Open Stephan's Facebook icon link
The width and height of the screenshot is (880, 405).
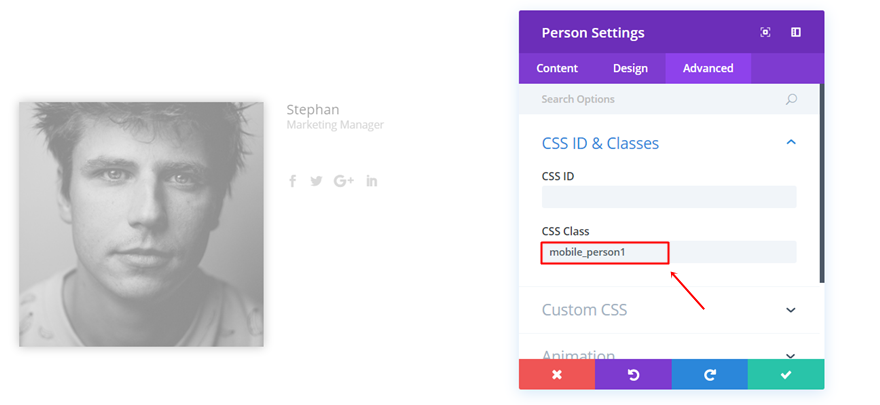[x=293, y=181]
